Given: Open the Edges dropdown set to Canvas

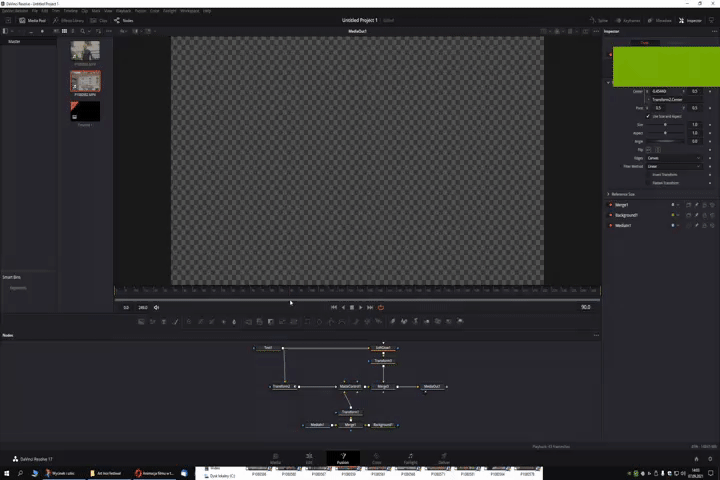Looking at the screenshot, I should pos(674,158).
